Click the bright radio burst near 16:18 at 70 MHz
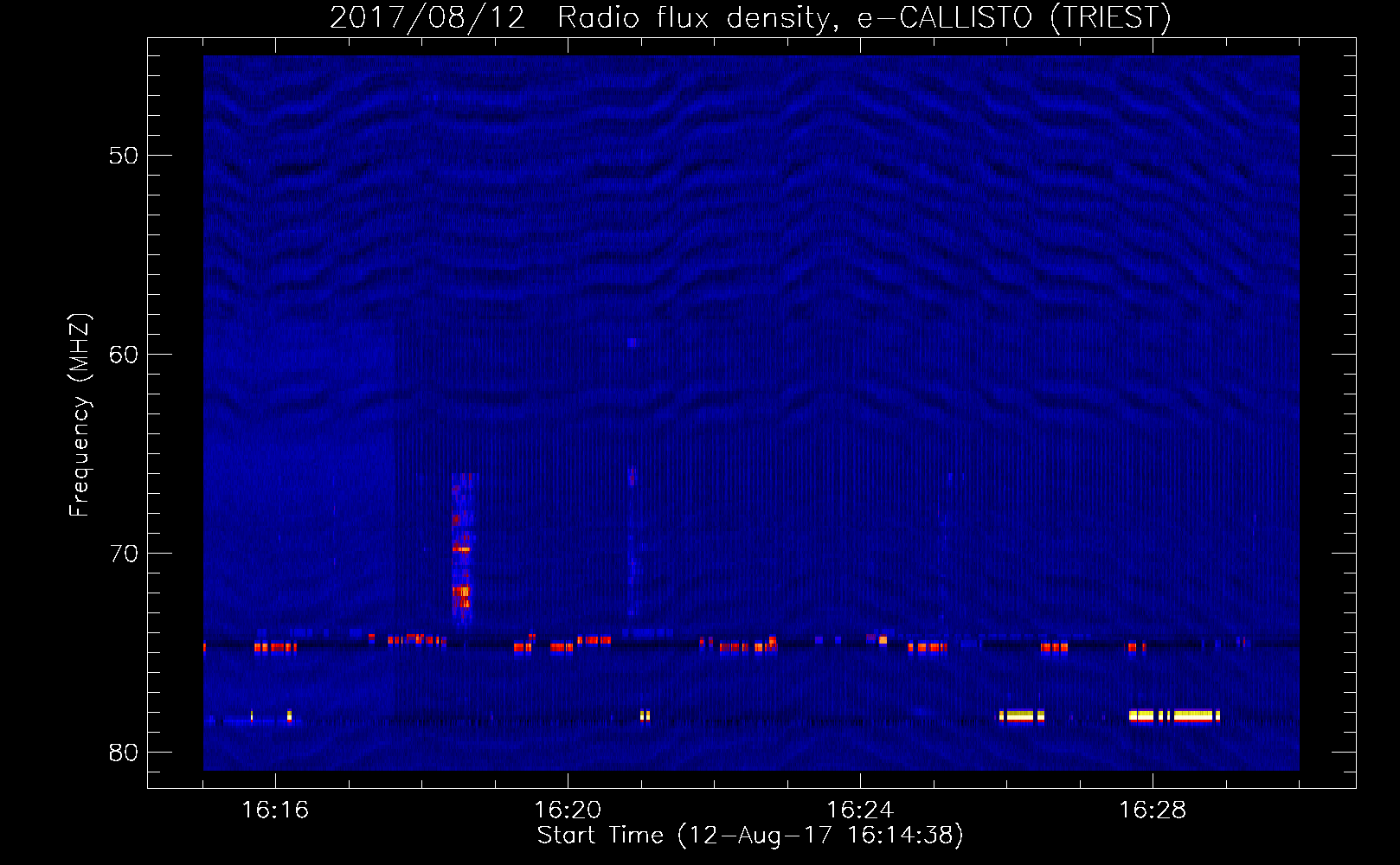This screenshot has width=1400, height=865. point(462,549)
